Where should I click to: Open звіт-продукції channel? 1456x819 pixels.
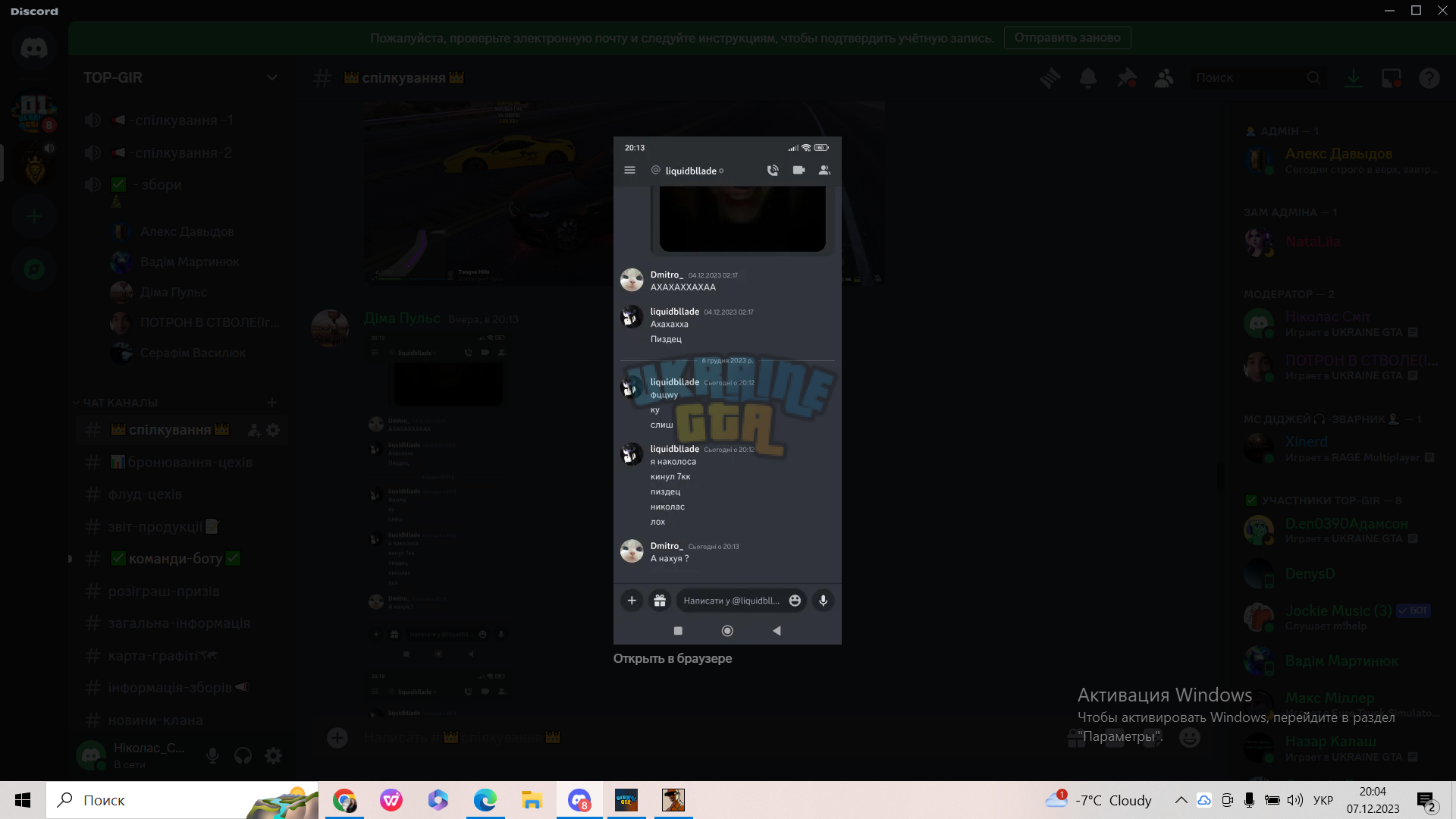pos(180,526)
